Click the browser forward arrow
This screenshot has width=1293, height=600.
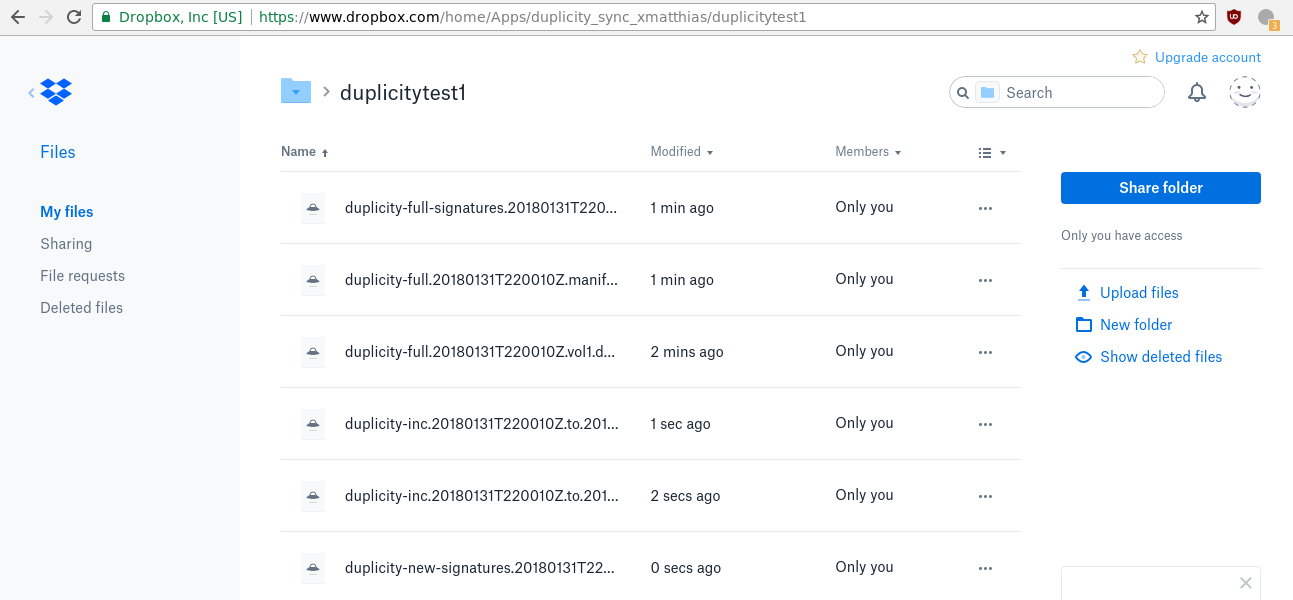pyautogui.click(x=45, y=17)
